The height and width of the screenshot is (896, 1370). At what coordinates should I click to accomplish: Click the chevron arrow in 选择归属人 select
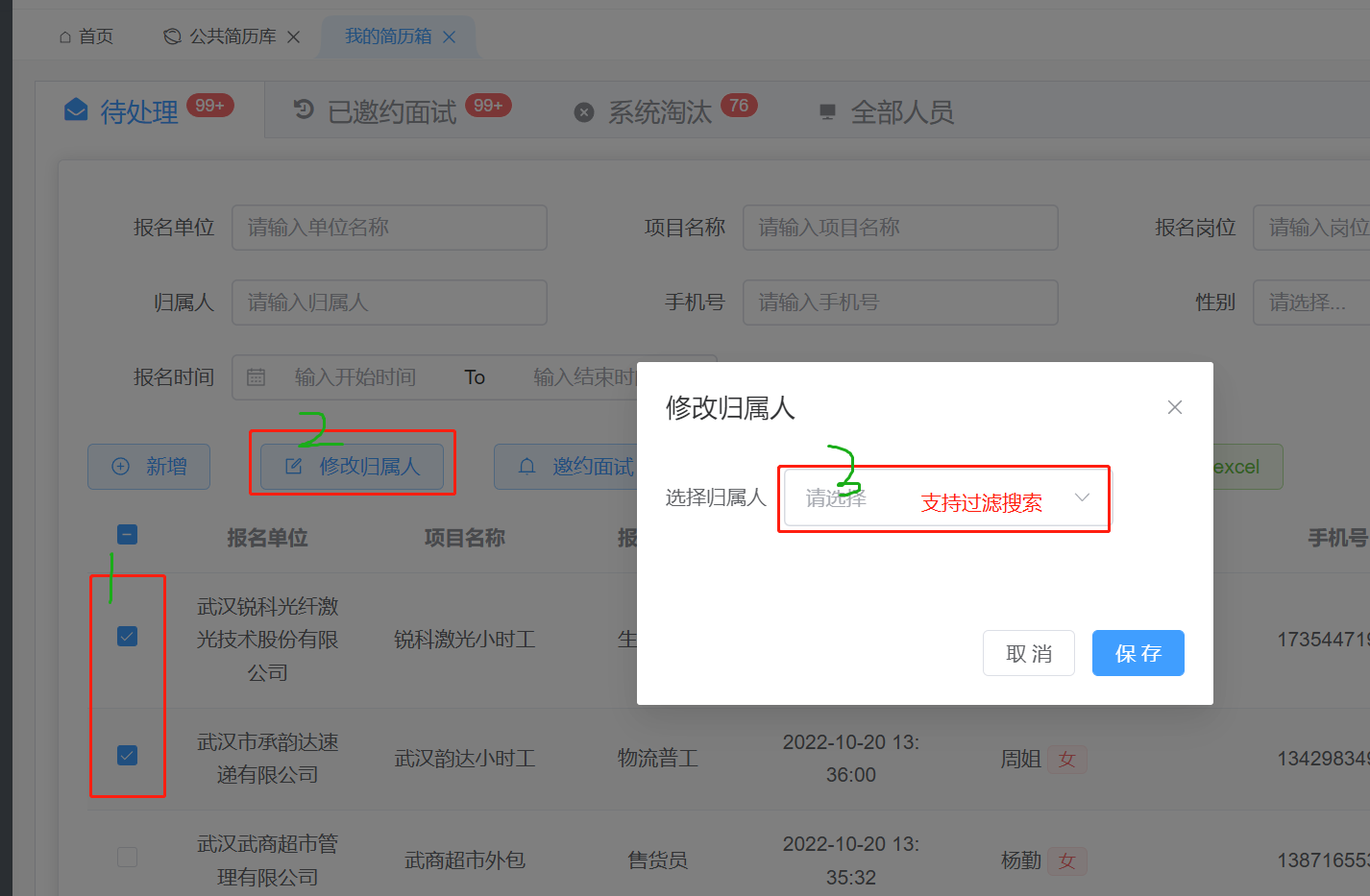coord(1082,497)
